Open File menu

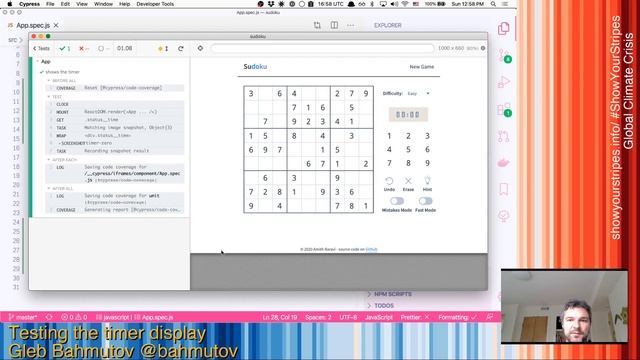[50, 4]
